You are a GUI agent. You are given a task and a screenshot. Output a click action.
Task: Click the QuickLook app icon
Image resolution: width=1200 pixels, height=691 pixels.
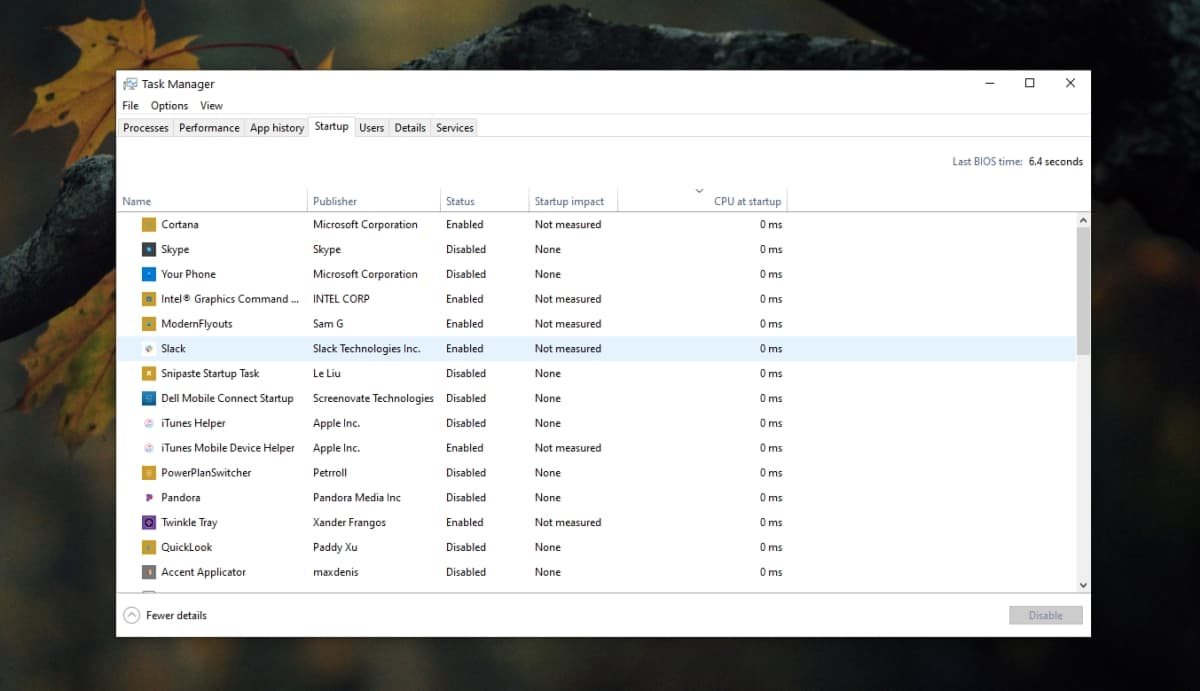(x=149, y=547)
